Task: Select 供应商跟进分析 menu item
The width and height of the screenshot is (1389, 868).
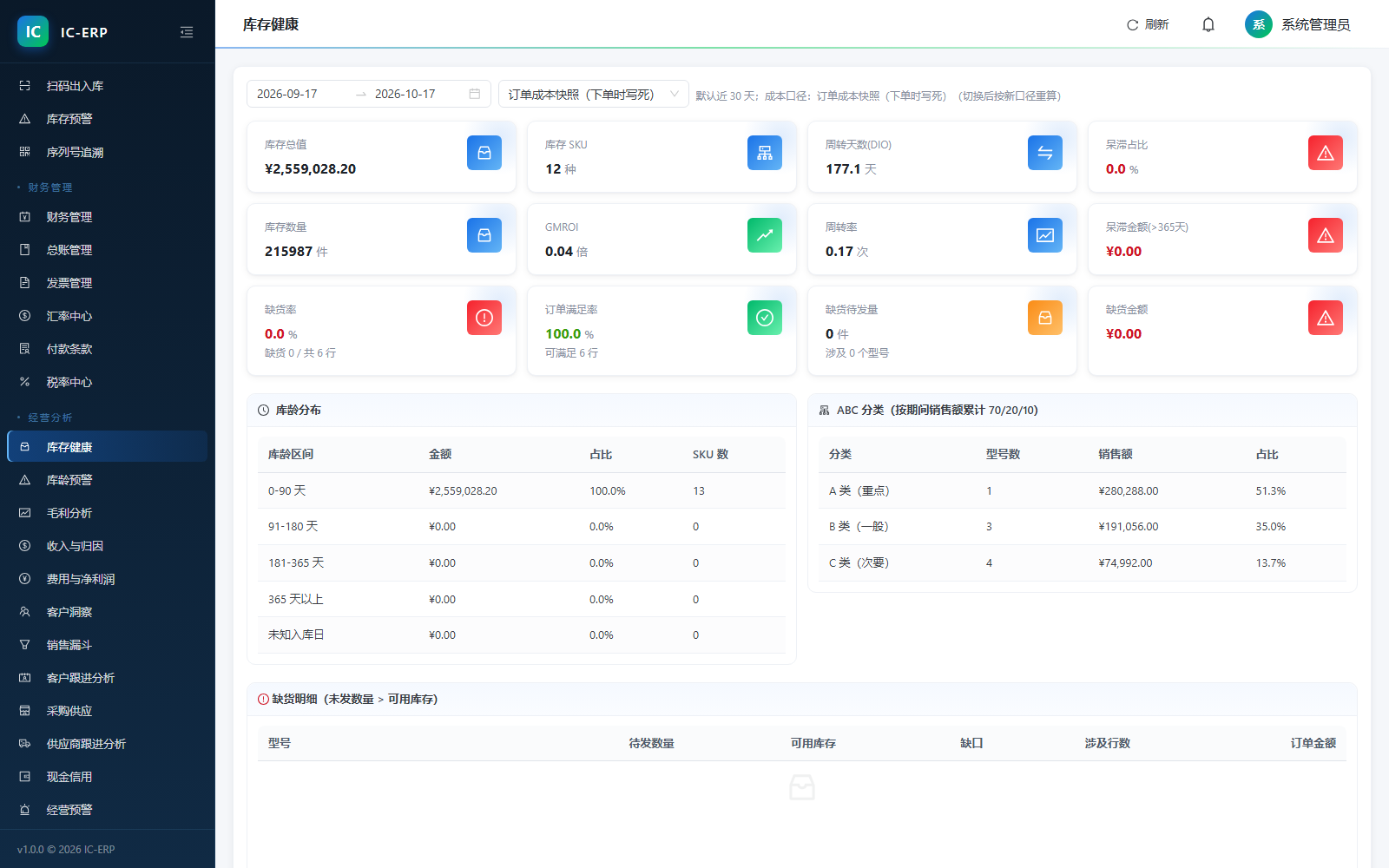Action: tap(108, 744)
